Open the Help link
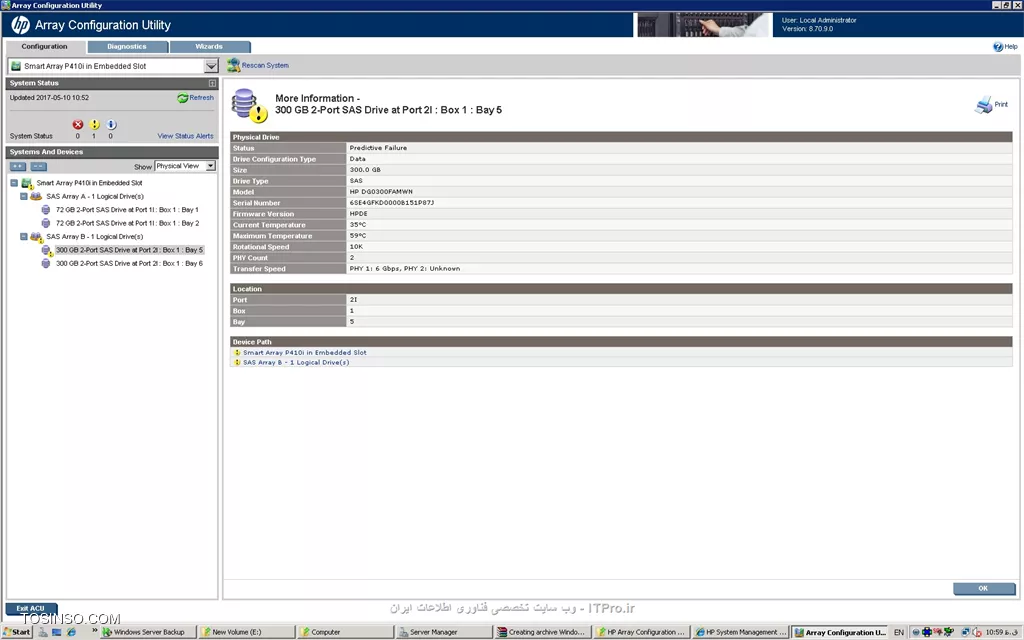 [x=1011, y=47]
